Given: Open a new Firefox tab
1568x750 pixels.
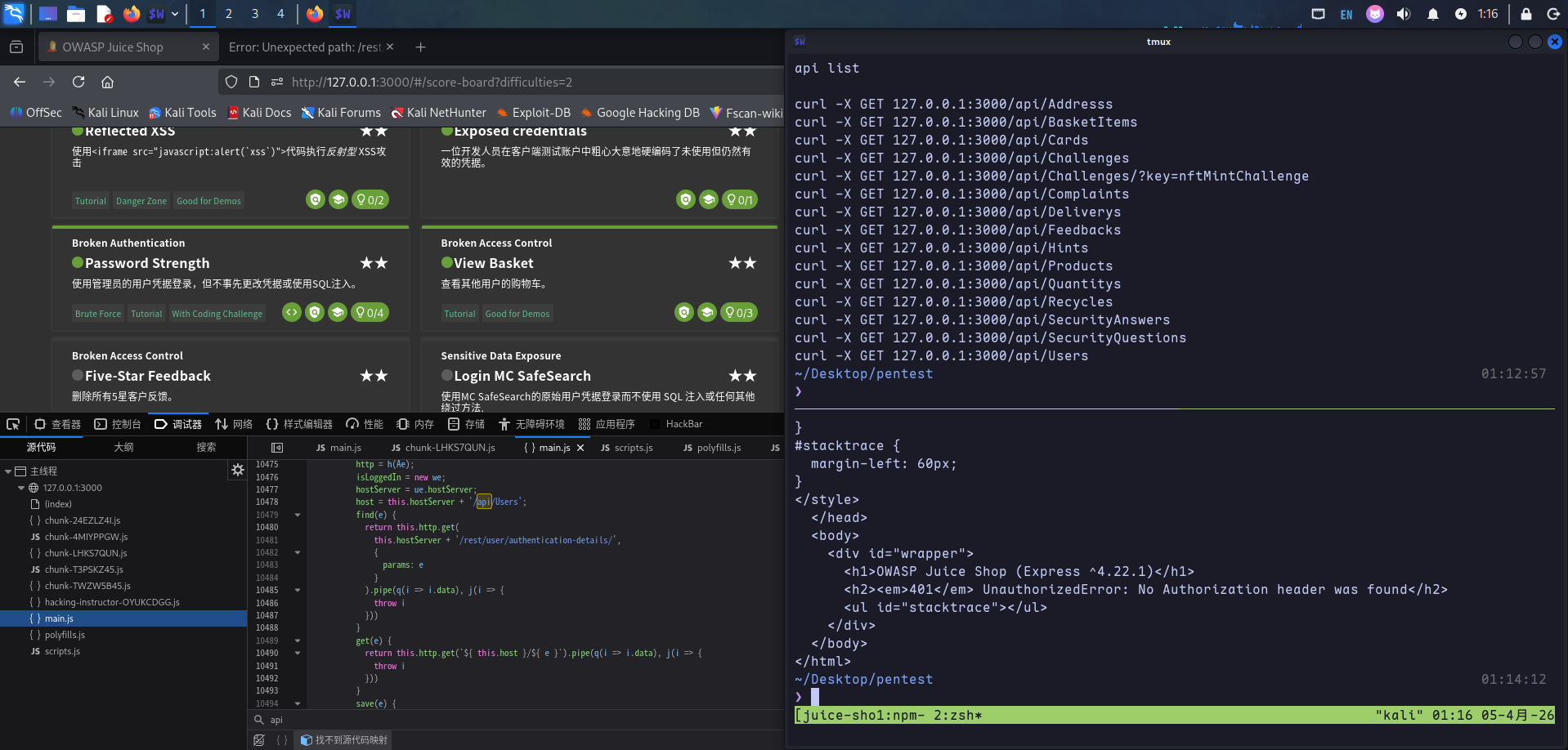Looking at the screenshot, I should click(420, 47).
